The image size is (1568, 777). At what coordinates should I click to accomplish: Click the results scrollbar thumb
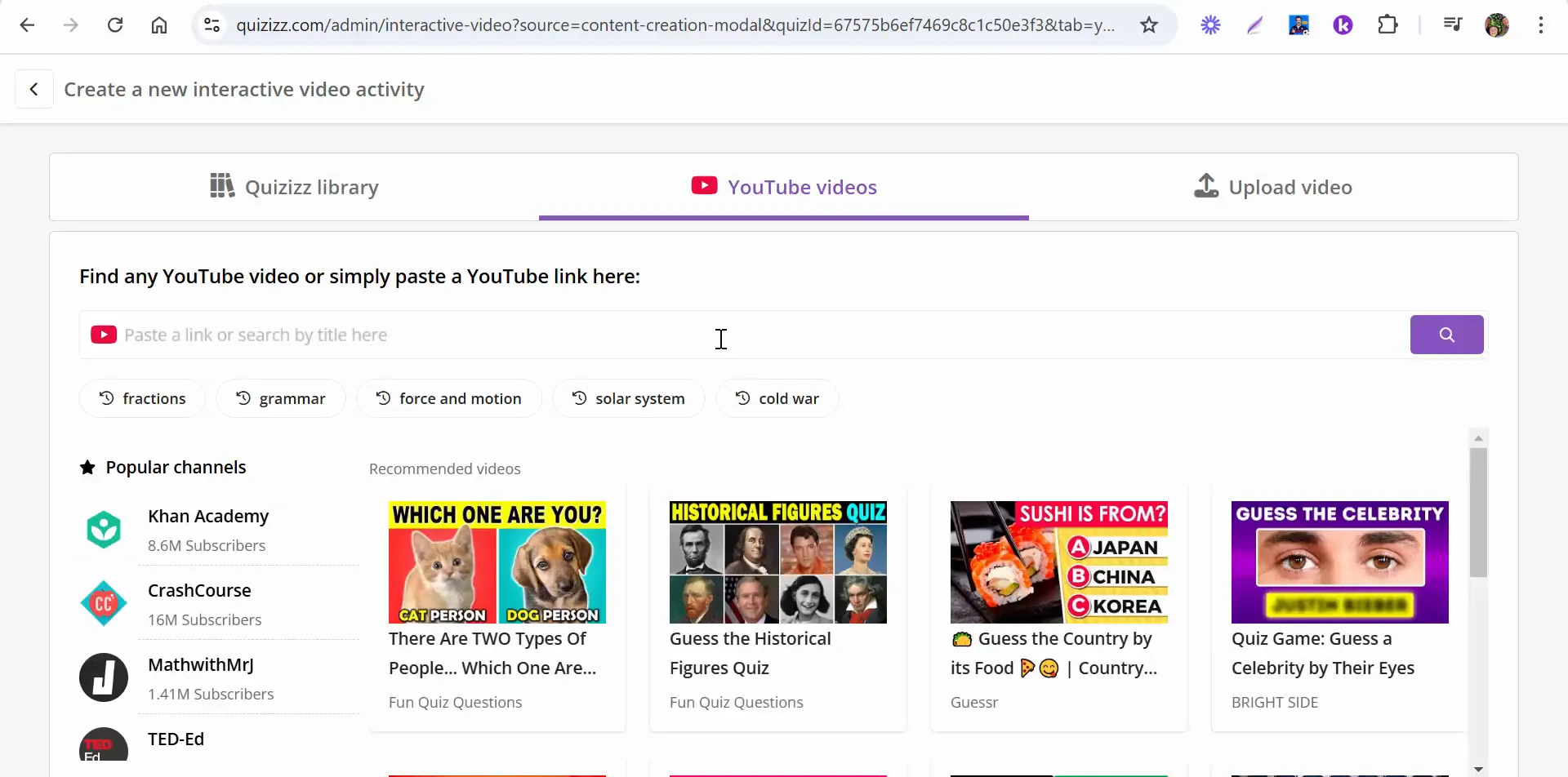click(1478, 513)
